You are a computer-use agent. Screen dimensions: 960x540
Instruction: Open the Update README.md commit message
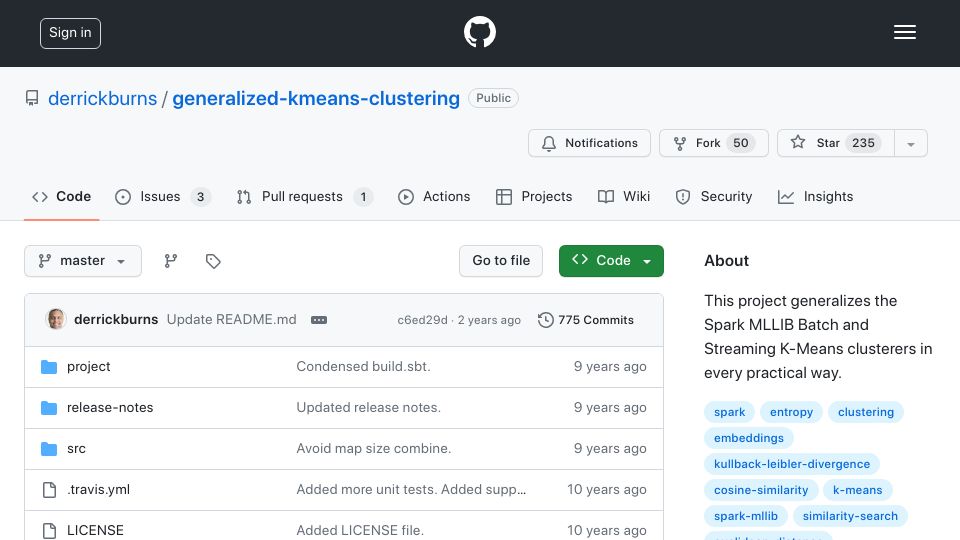tap(231, 320)
